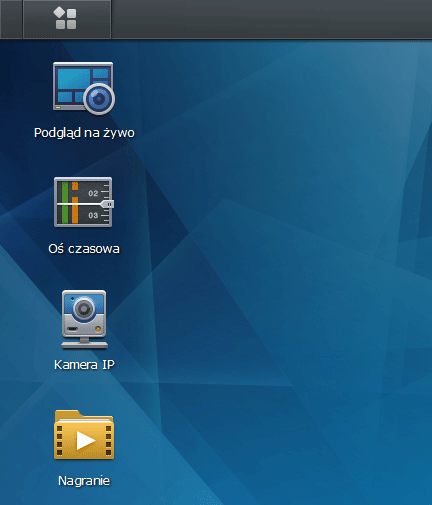Open the Oś czasowa timeline icon
Viewport: 432px width, 505px height.
tap(84, 202)
